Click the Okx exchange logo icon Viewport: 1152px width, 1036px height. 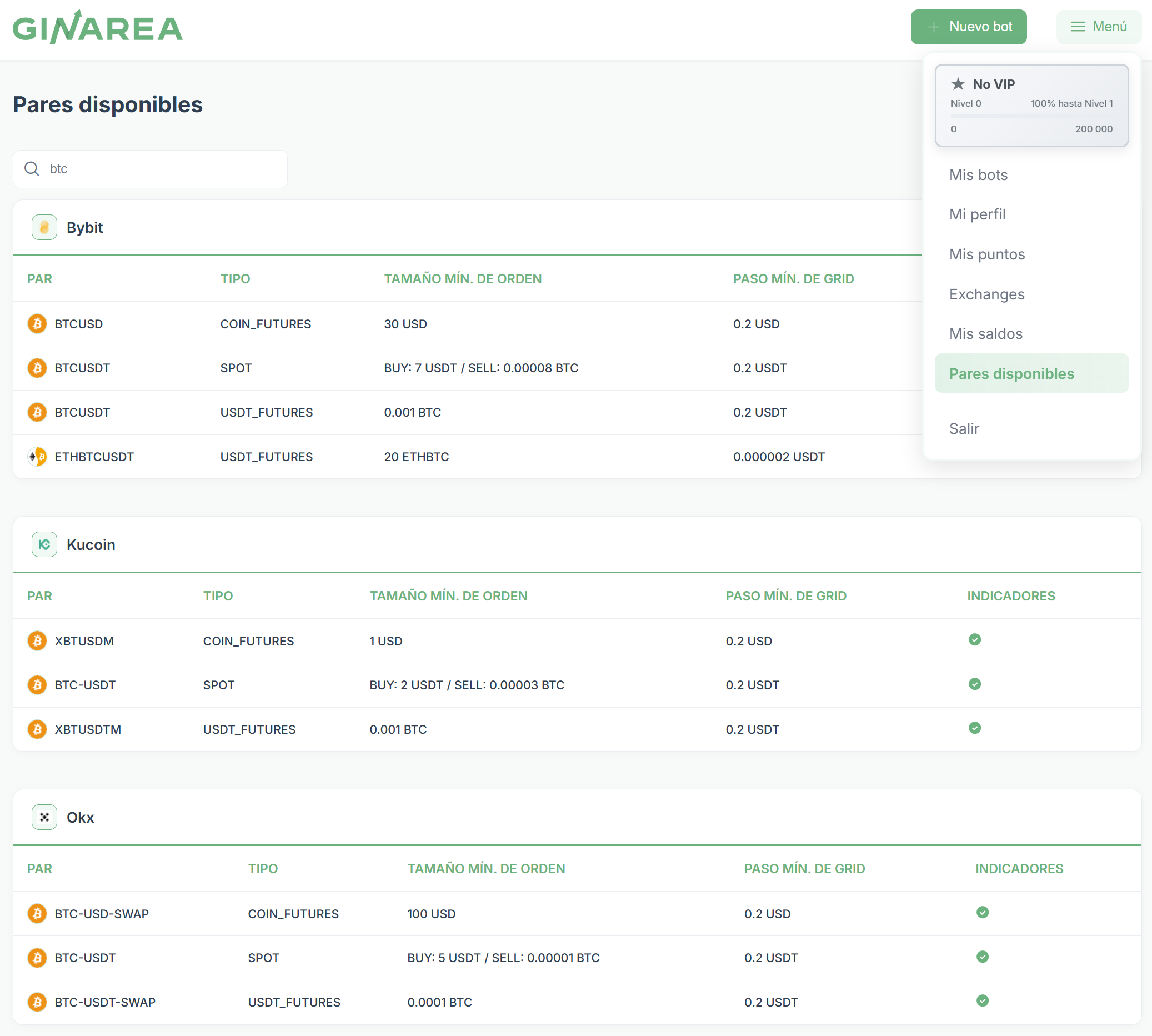coord(44,818)
